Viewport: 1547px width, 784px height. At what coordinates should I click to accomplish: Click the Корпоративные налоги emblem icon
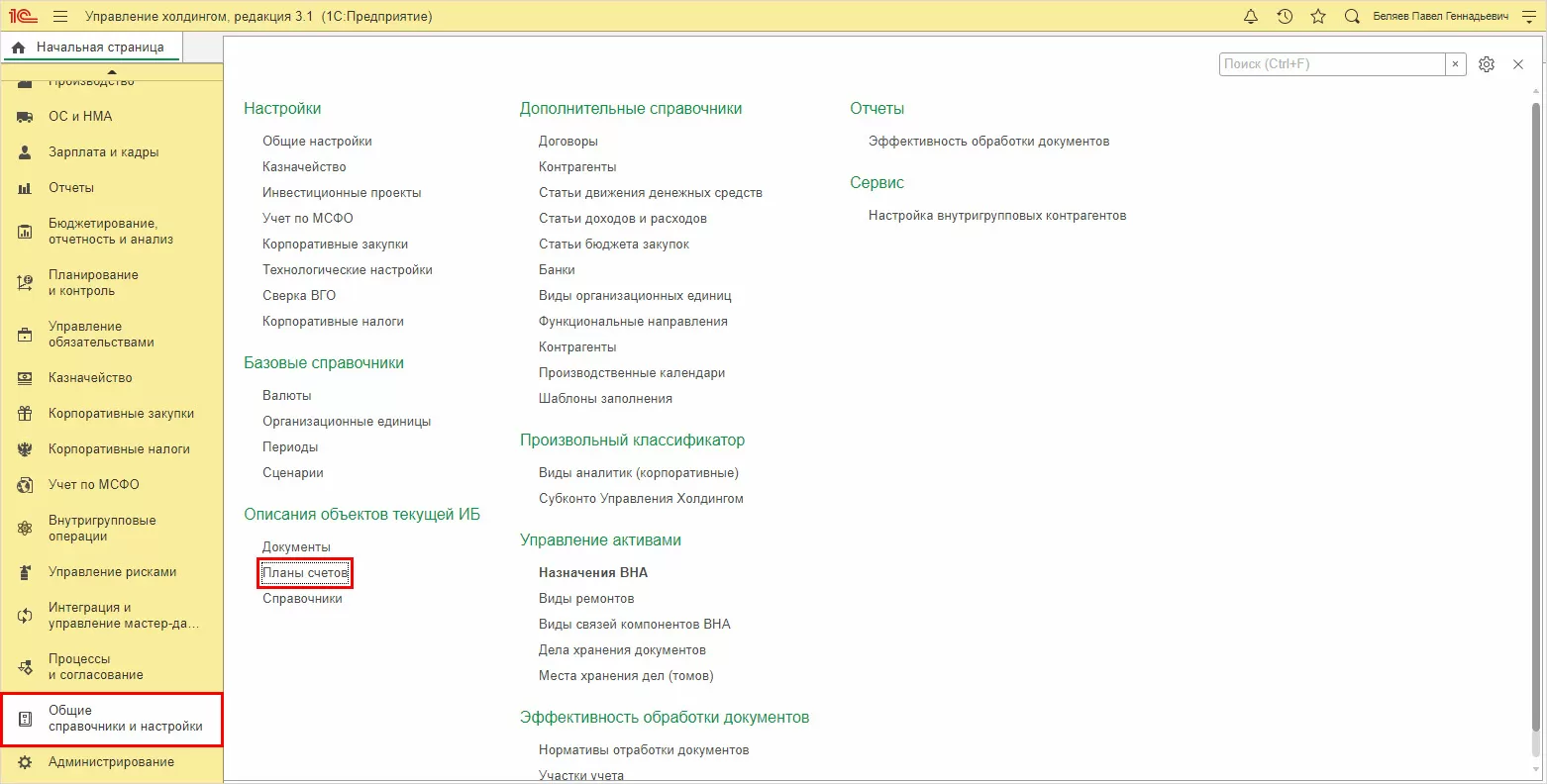coord(26,449)
